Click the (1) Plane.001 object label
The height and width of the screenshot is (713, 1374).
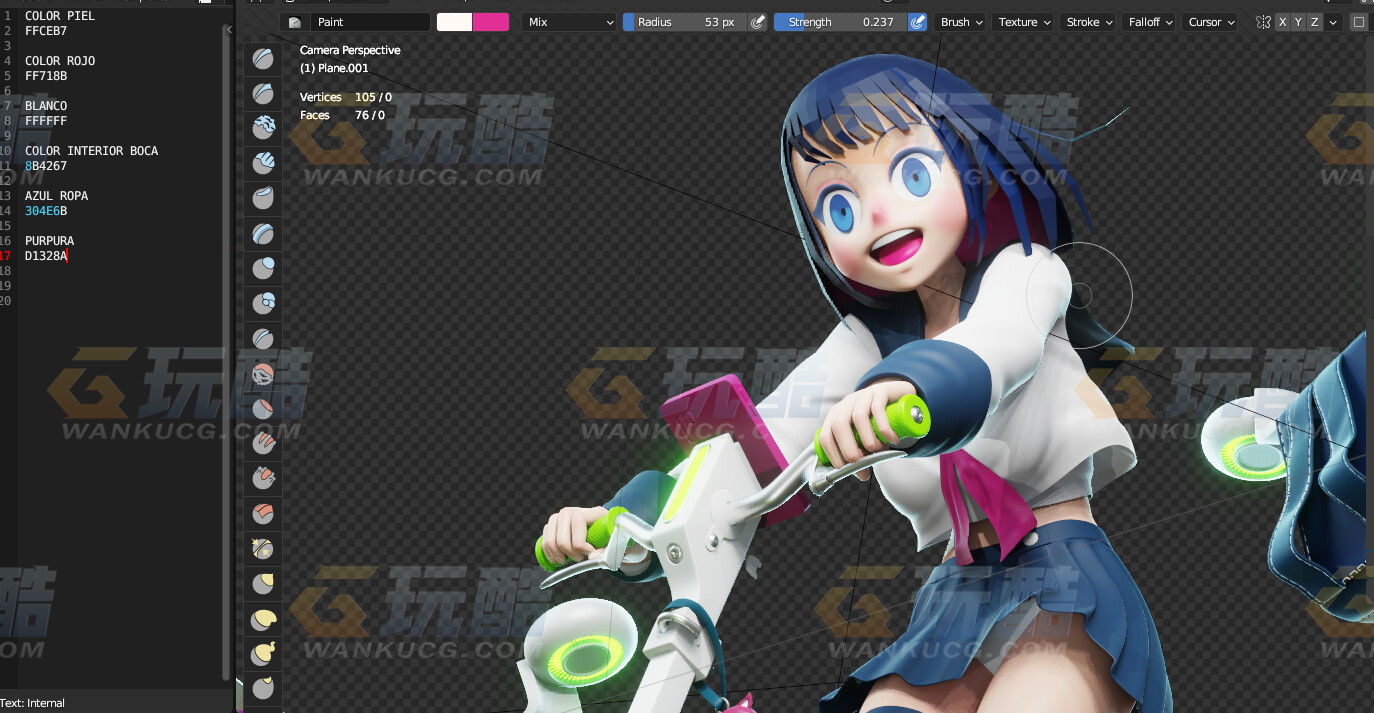pos(334,68)
